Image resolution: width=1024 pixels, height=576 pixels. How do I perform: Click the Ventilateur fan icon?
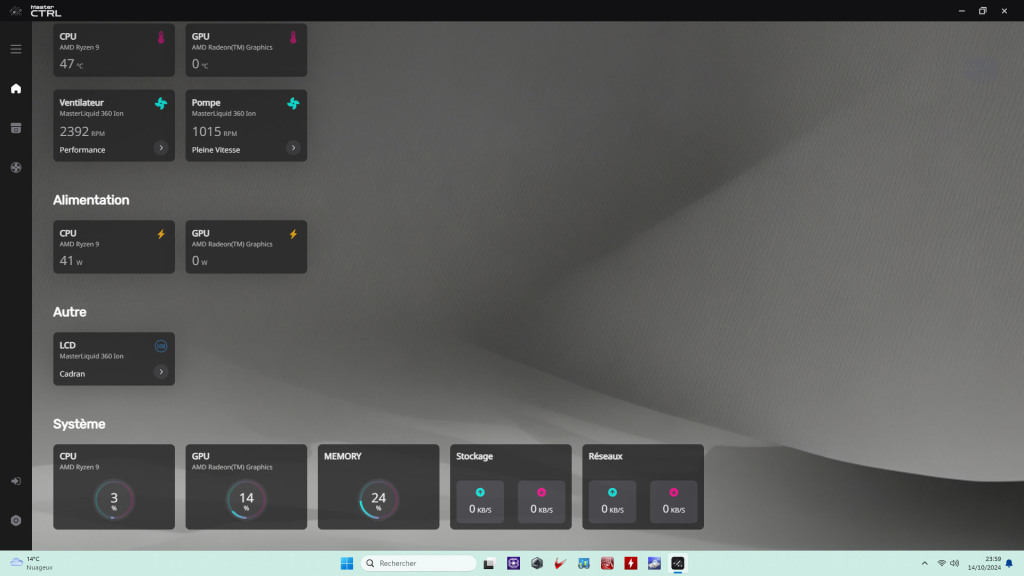pyautogui.click(x=161, y=103)
